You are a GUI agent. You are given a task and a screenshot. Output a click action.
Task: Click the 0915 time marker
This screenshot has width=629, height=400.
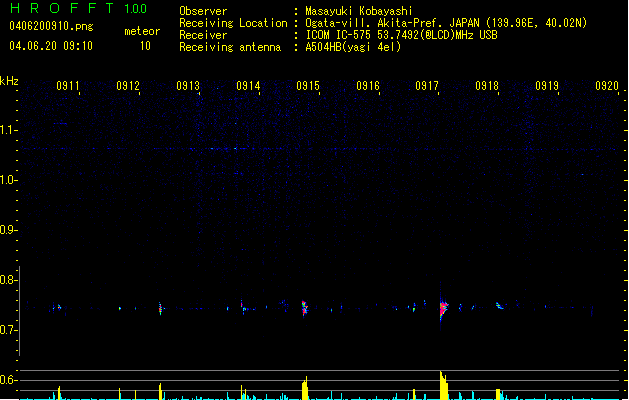click(308, 86)
